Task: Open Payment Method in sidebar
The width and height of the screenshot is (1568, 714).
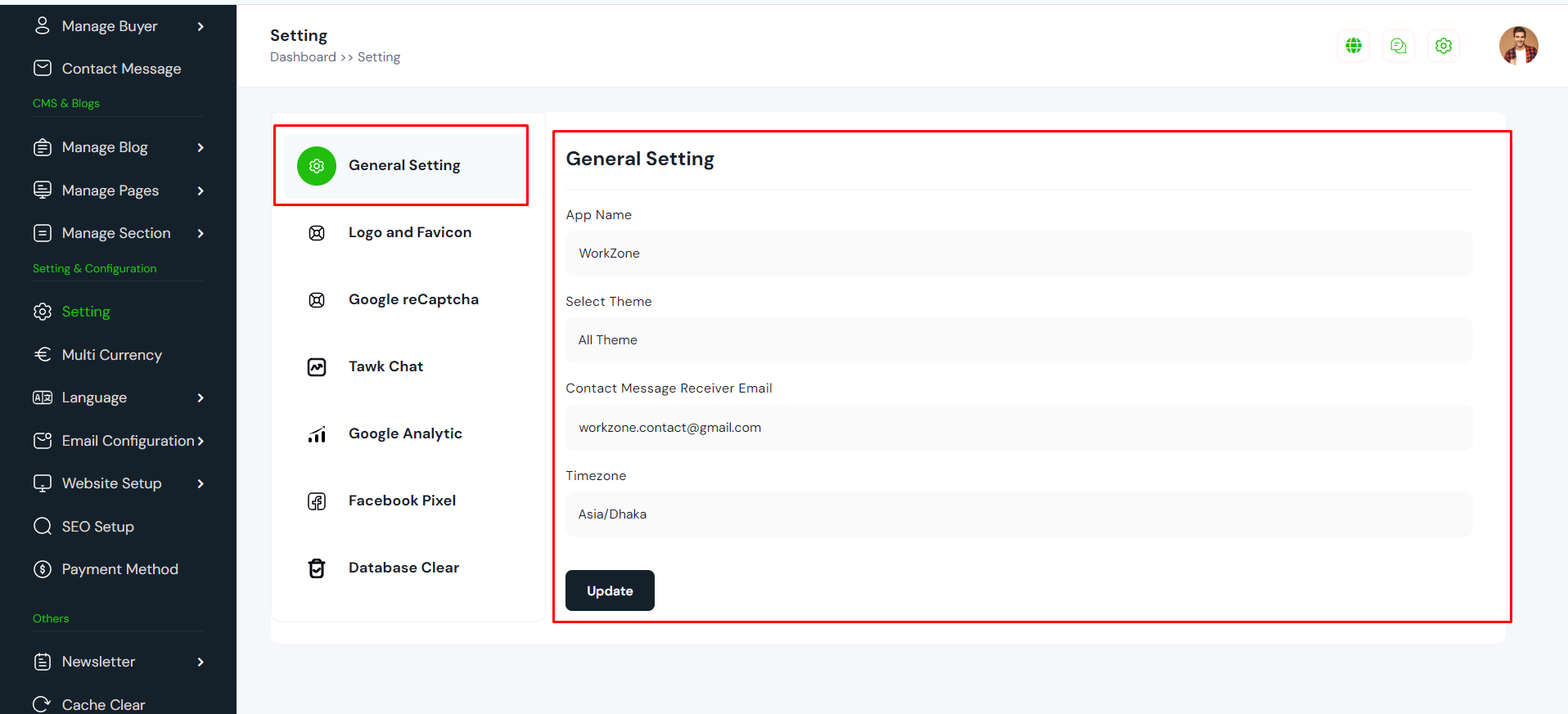Action: [x=119, y=569]
